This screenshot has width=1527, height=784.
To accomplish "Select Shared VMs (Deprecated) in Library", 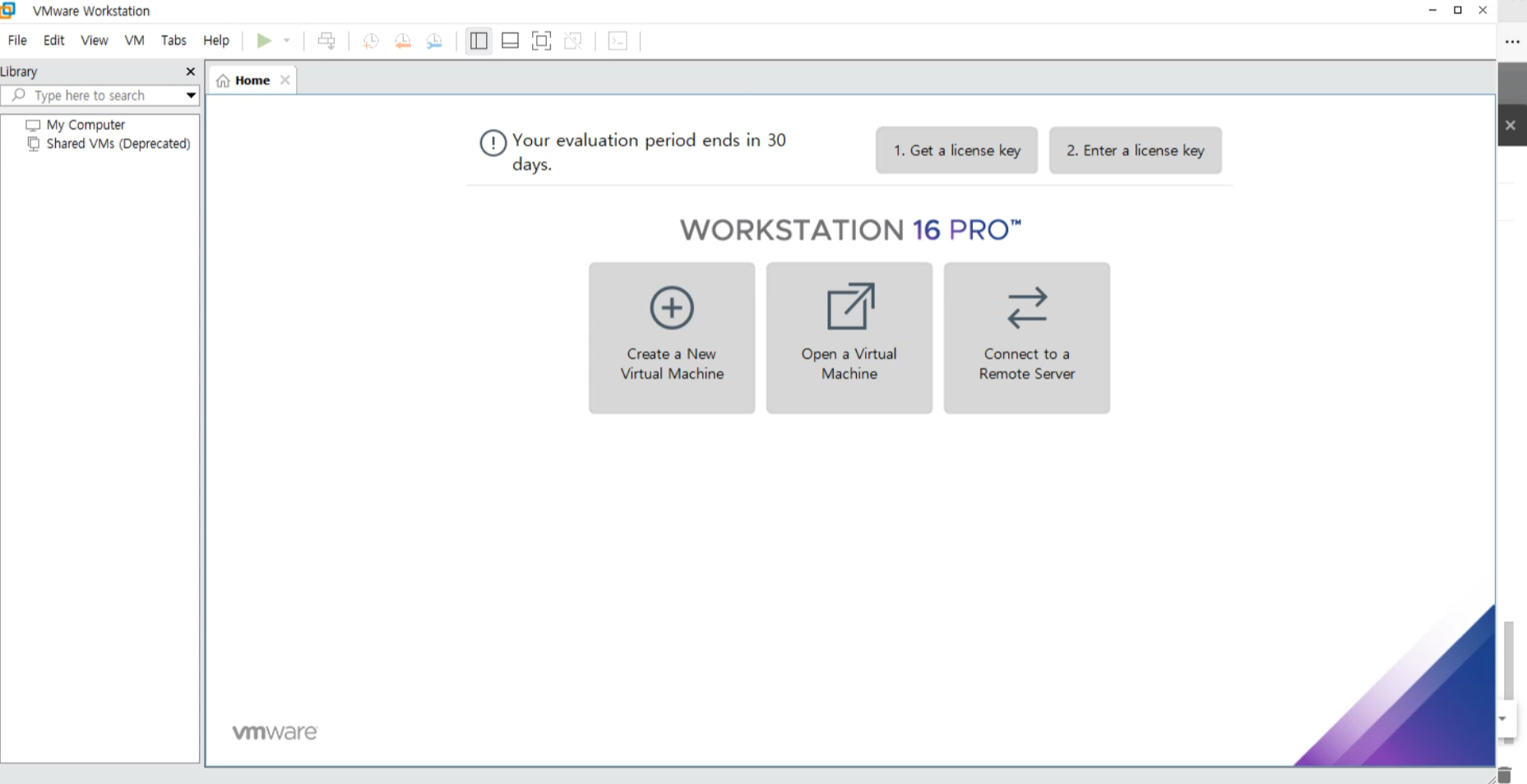I will pos(118,144).
